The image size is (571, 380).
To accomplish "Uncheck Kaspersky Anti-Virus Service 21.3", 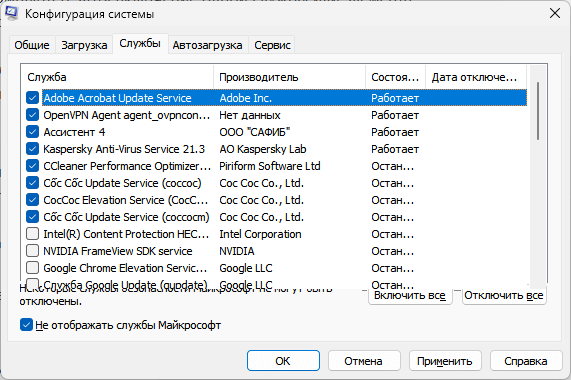I will click(32, 149).
